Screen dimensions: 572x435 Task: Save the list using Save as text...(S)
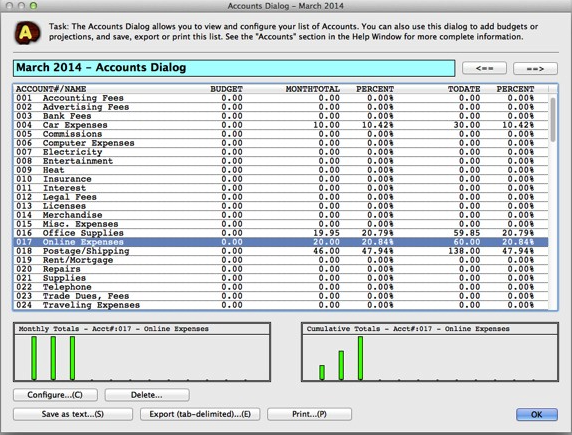tap(73, 414)
